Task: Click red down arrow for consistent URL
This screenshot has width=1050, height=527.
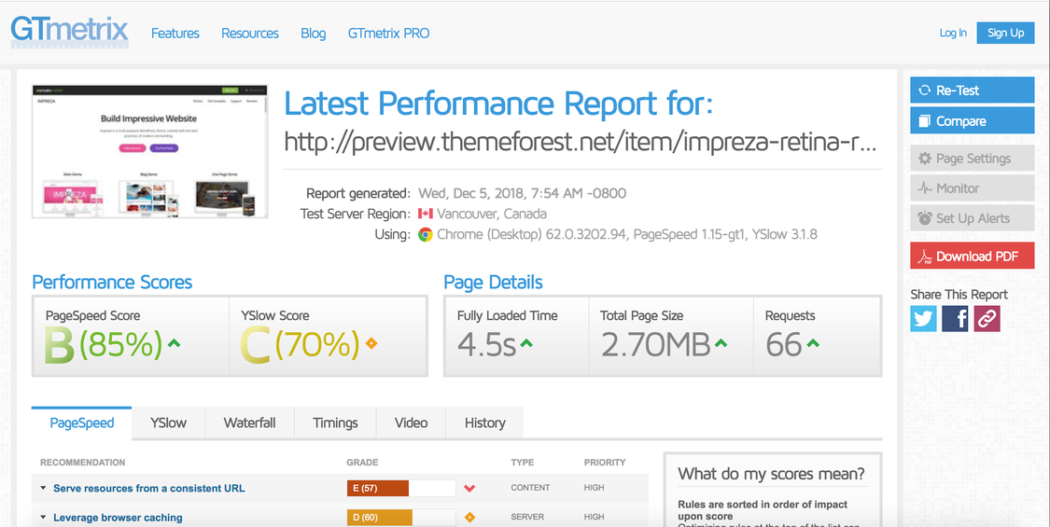Action: pos(469,488)
